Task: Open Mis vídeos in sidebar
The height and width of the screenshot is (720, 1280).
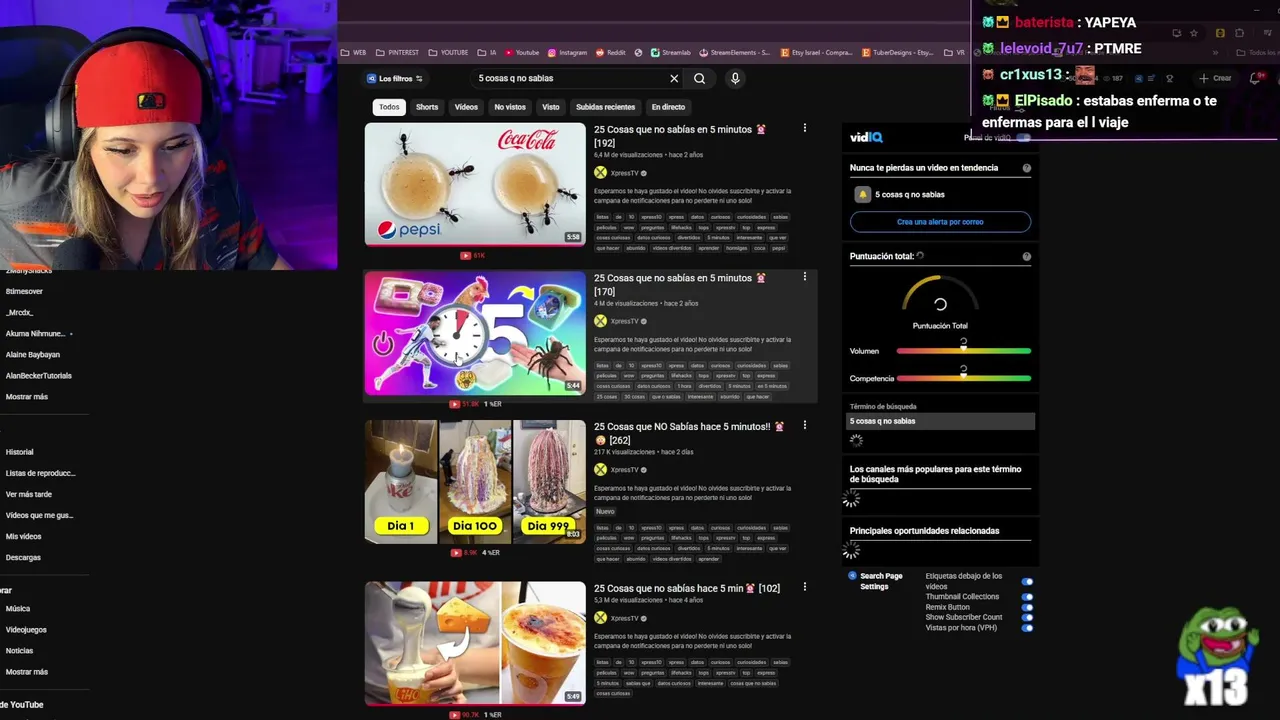Action: (24, 536)
